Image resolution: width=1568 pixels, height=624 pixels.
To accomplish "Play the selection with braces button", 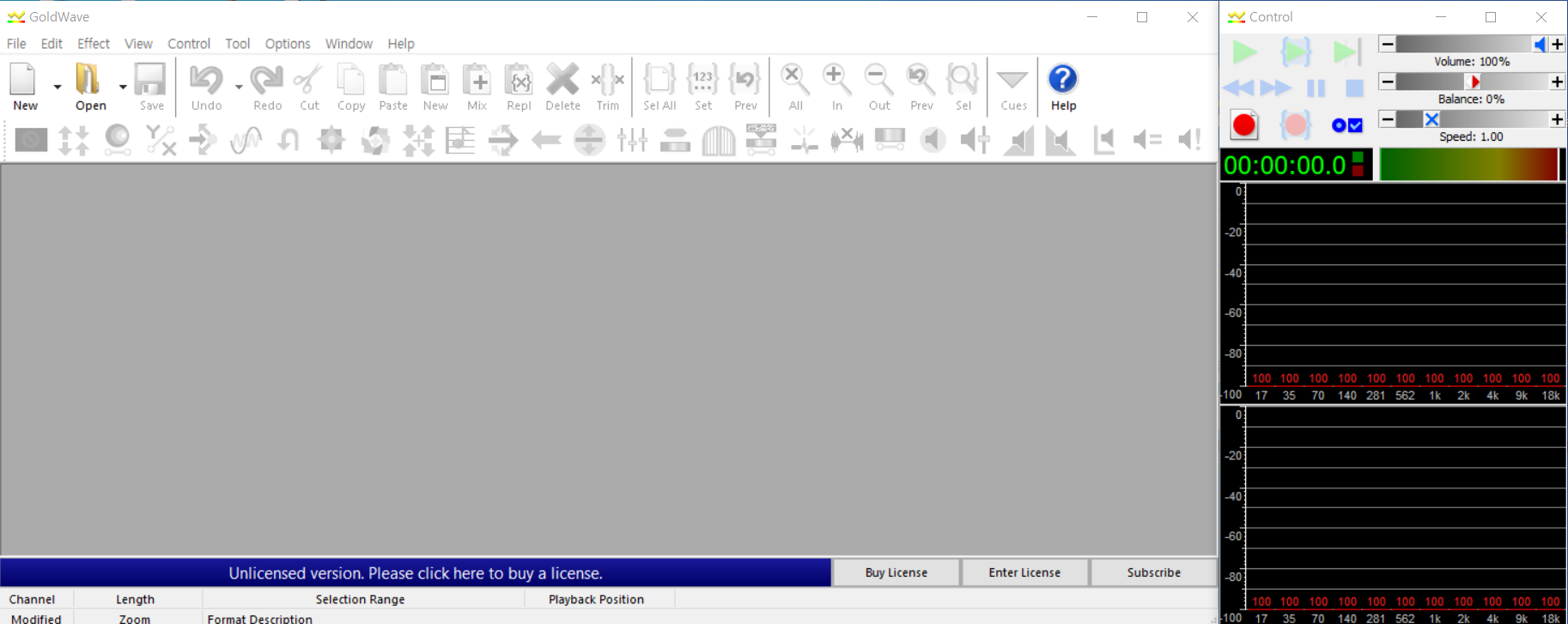I will click(x=1296, y=51).
